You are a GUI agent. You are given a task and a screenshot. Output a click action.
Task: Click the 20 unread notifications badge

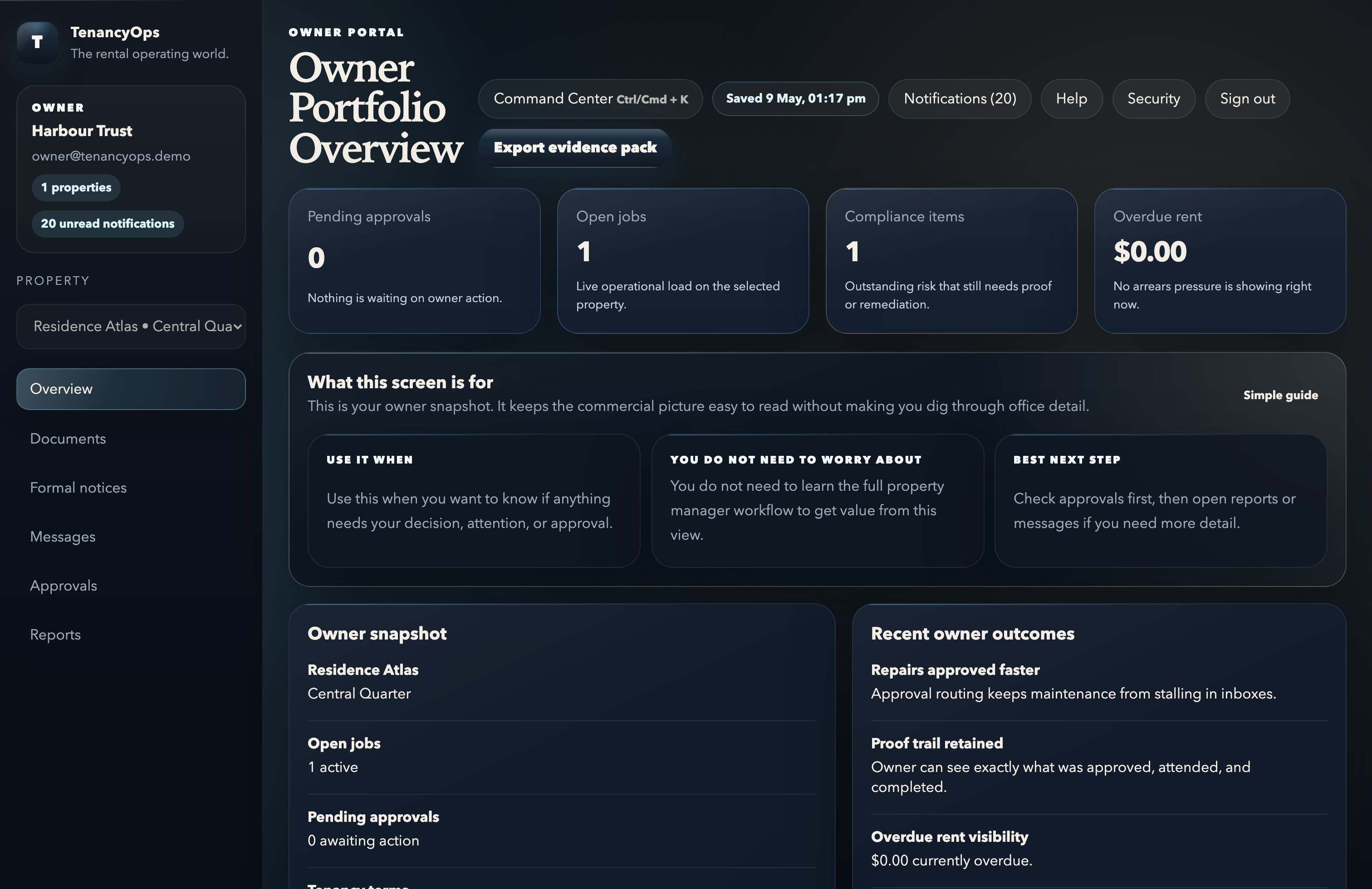coord(108,224)
